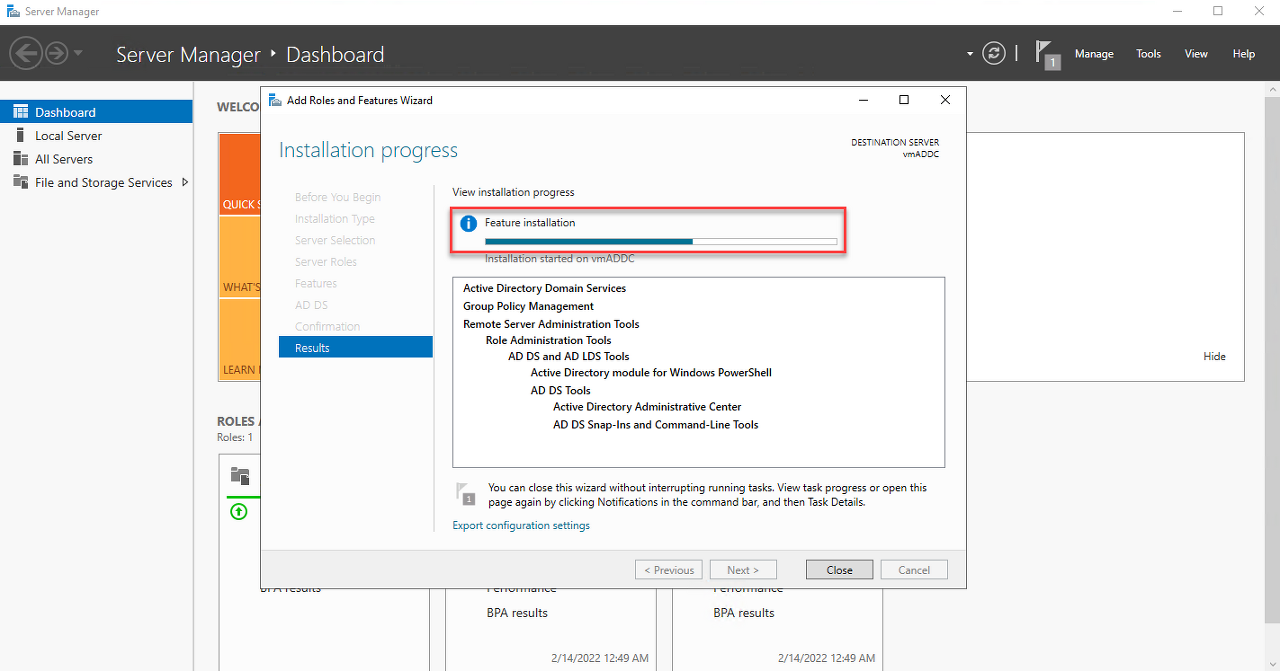Screen dimensions: 1280x671
Task: Click the AD DS Tools entry
Action: click(x=561, y=390)
